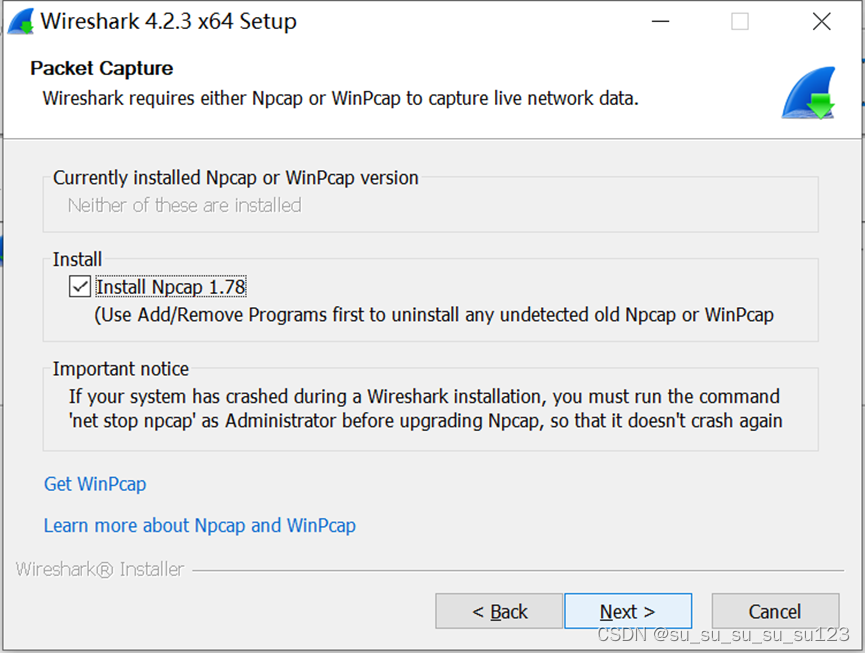
Task: Click 'Currently installed Npcap or WinPcap version' label
Action: [x=236, y=178]
